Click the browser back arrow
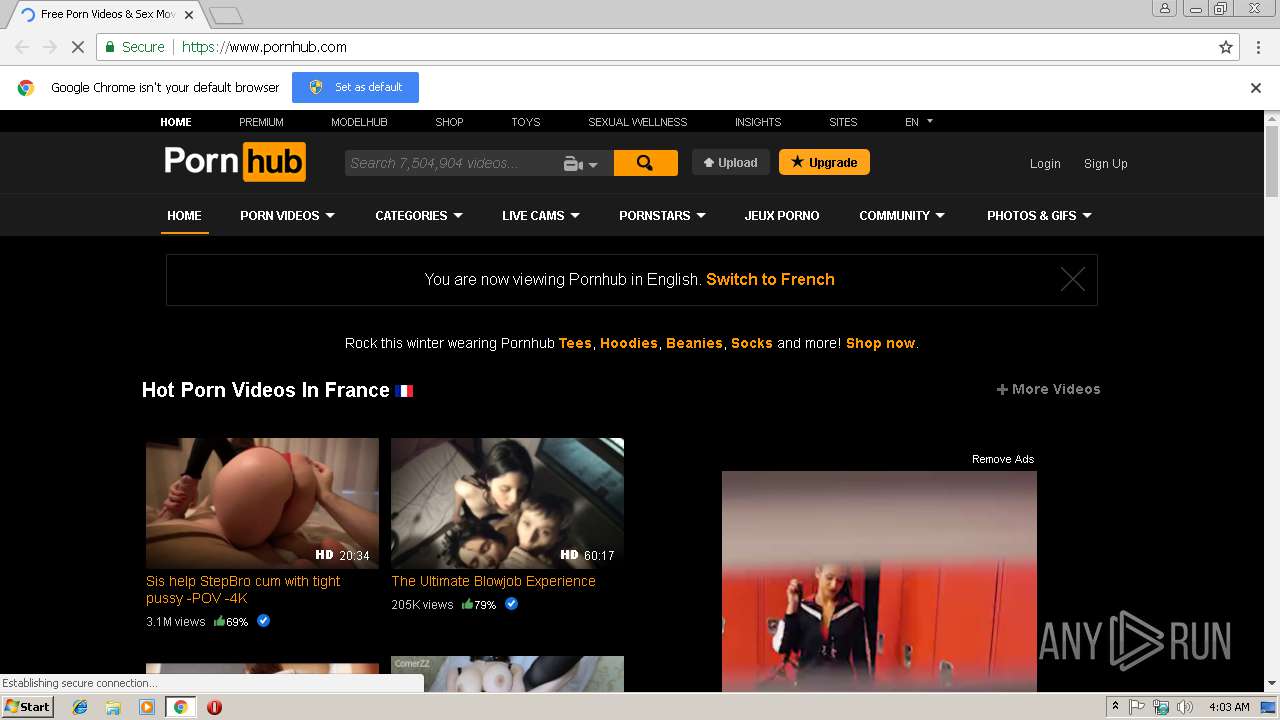Viewport: 1280px width, 720px height. pyautogui.click(x=22, y=47)
